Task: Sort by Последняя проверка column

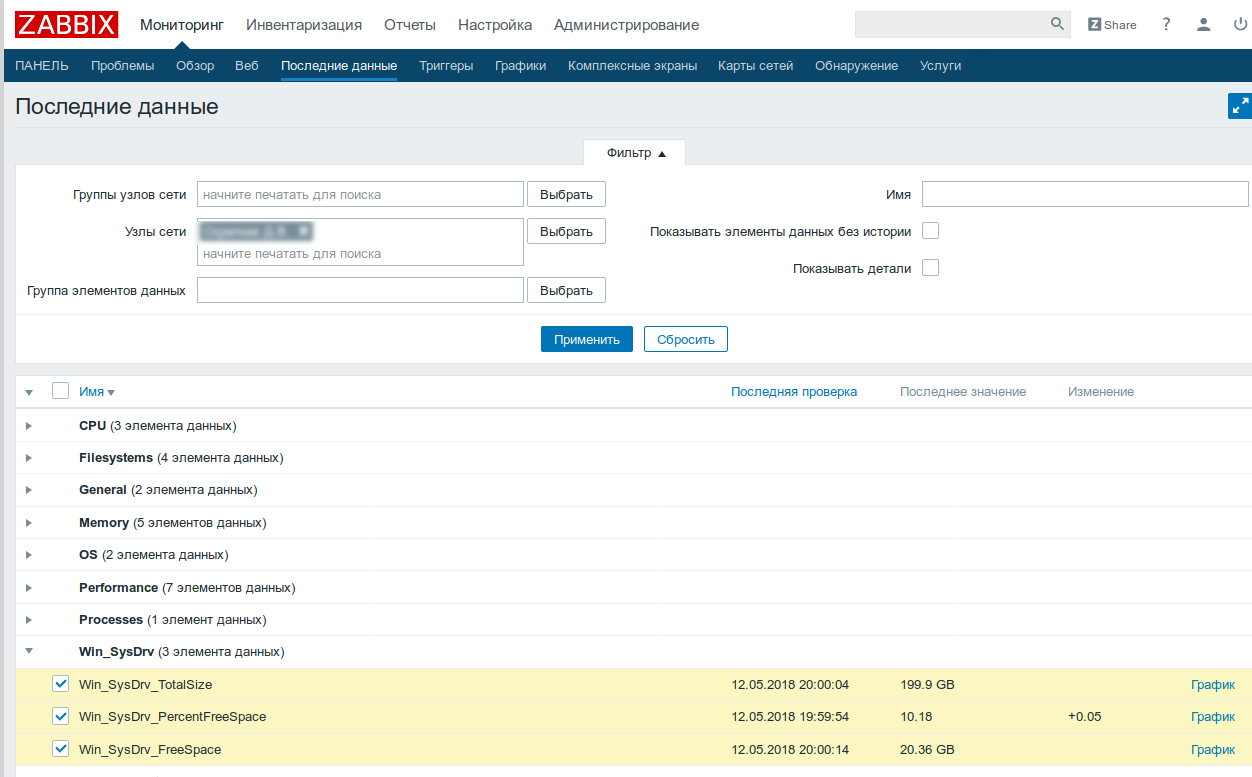Action: (794, 392)
